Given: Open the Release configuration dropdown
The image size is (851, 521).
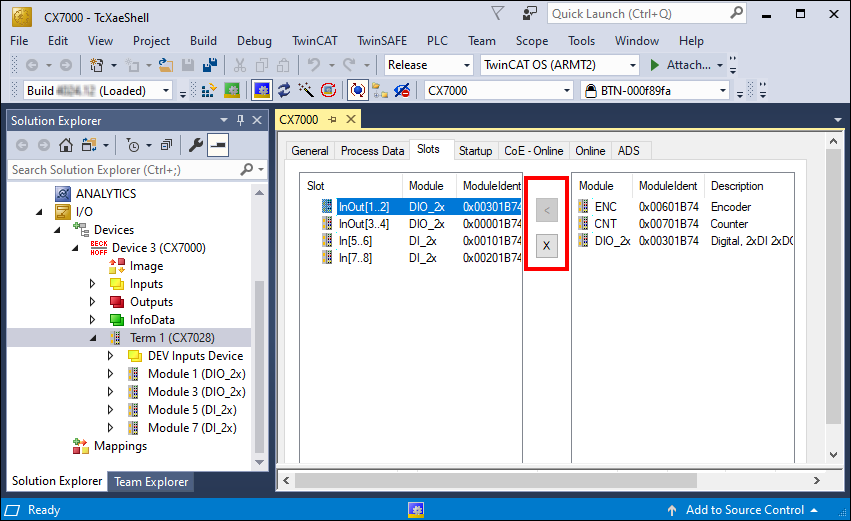Looking at the screenshot, I should pos(467,65).
